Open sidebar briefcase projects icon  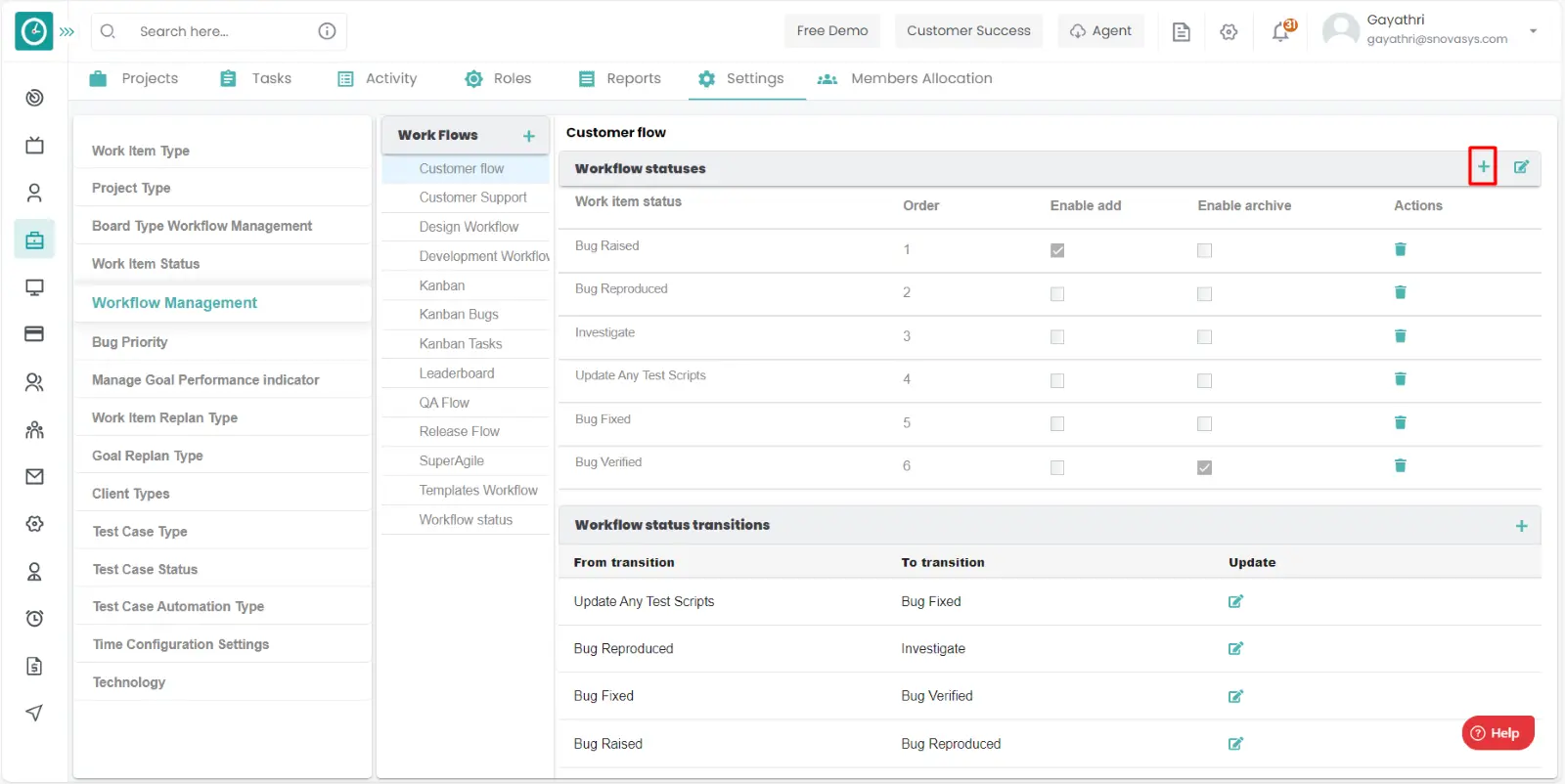[34, 240]
